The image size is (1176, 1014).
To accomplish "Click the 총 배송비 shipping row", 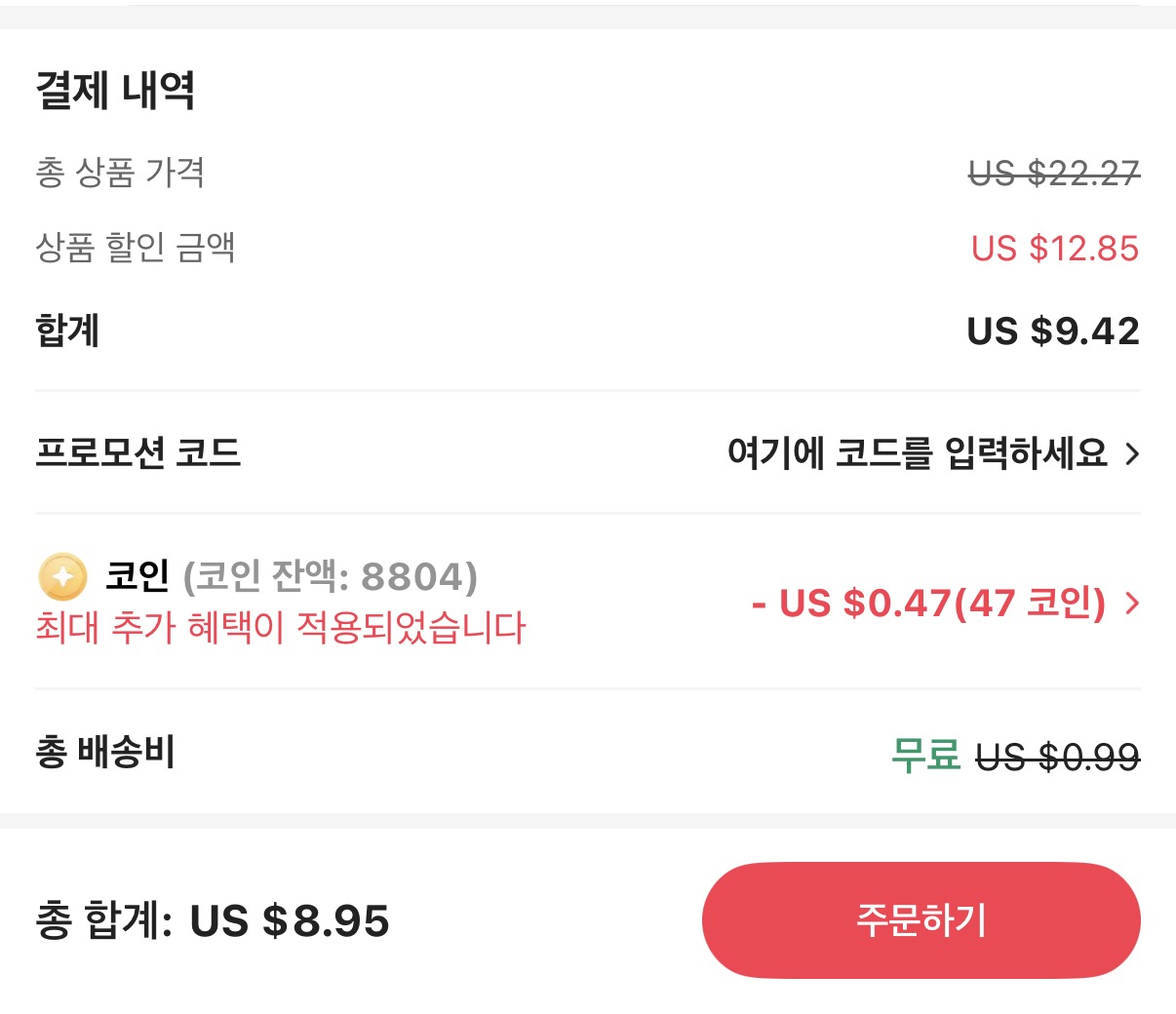I will [103, 752].
